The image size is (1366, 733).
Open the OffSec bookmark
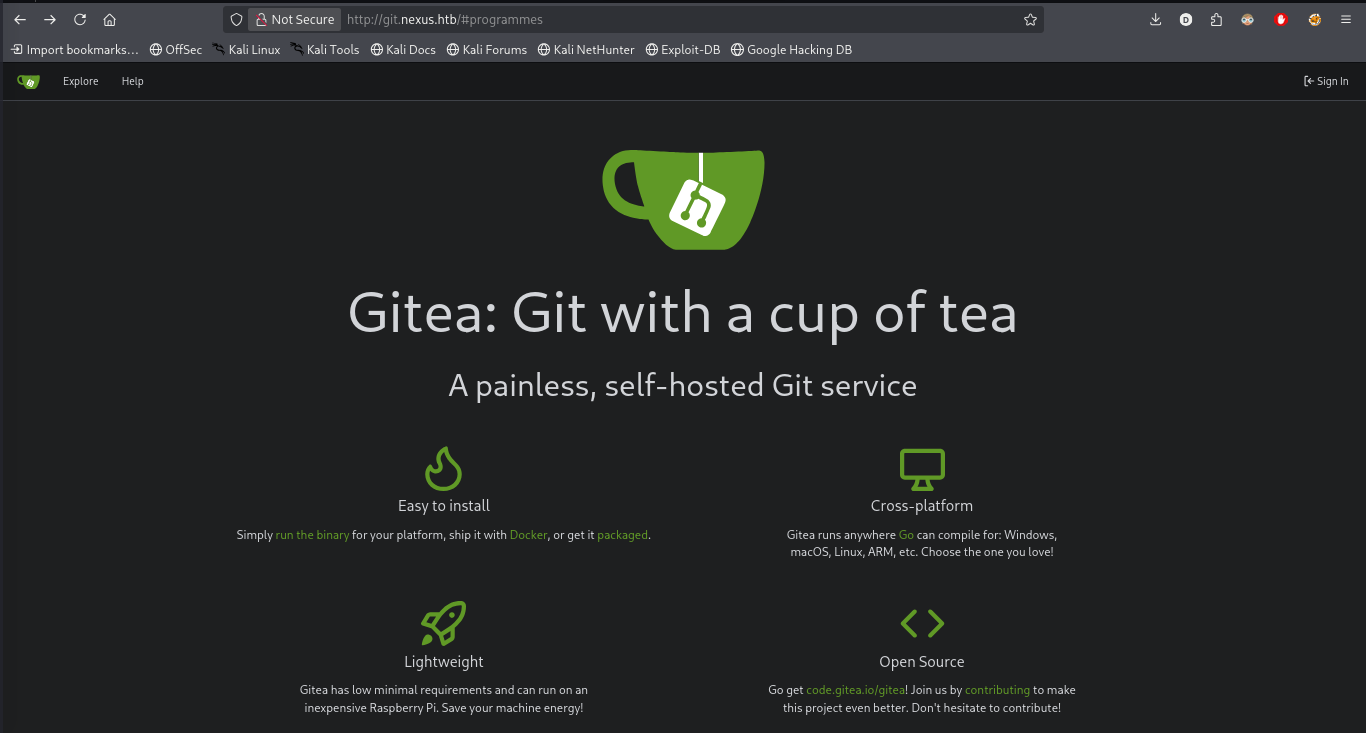pyautogui.click(x=176, y=49)
